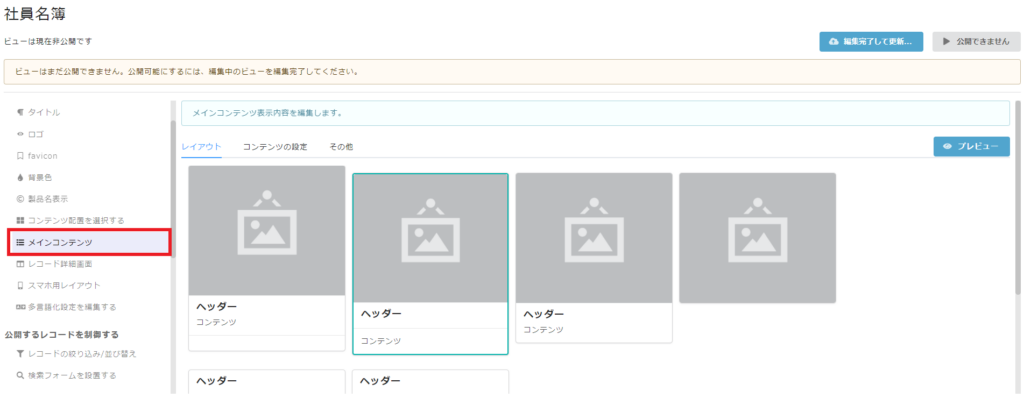Click the 製品名表示 copyright icon
This screenshot has width=1024, height=398.
tap(20, 199)
